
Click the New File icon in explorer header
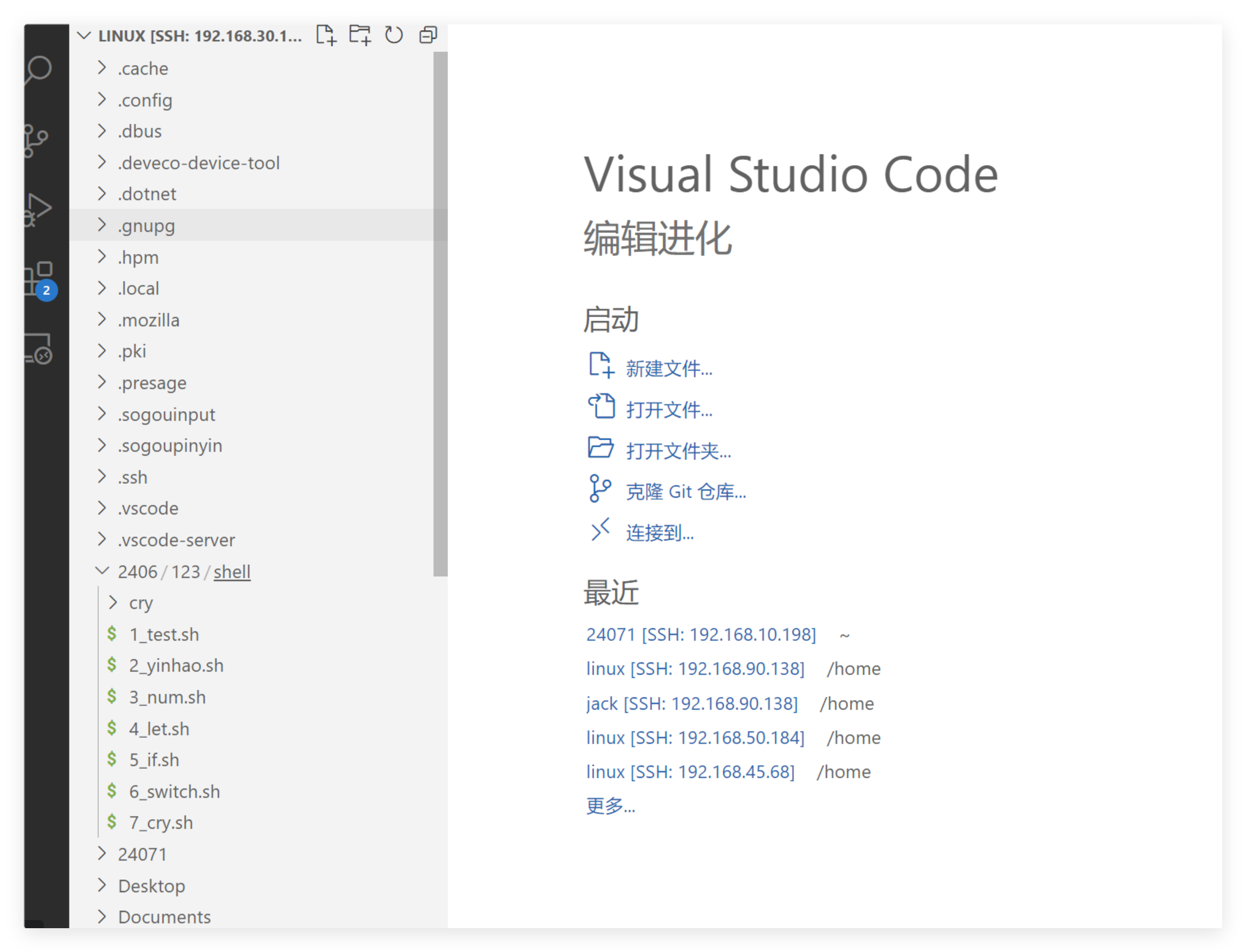[326, 35]
